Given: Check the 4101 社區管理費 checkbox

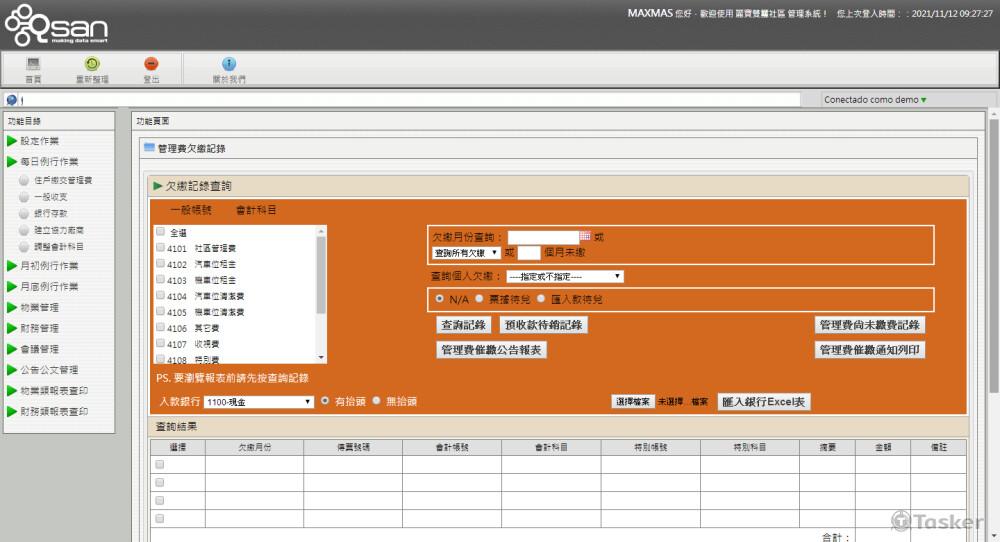Looking at the screenshot, I should point(160,248).
